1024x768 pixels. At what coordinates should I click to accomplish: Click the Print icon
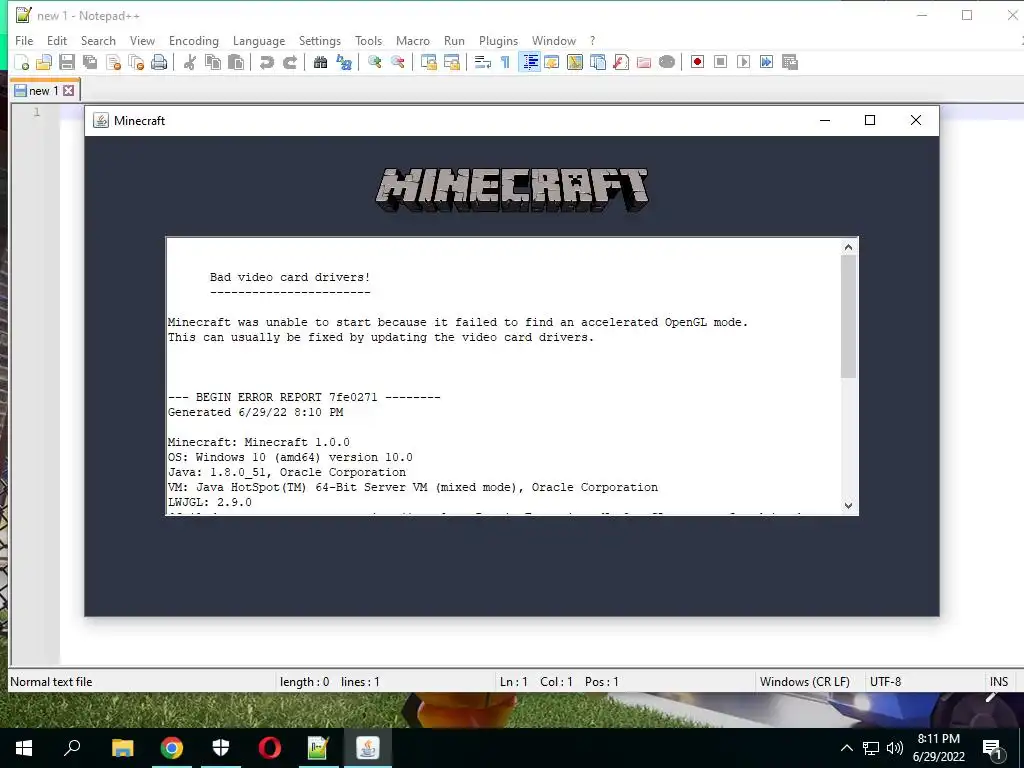coord(159,62)
